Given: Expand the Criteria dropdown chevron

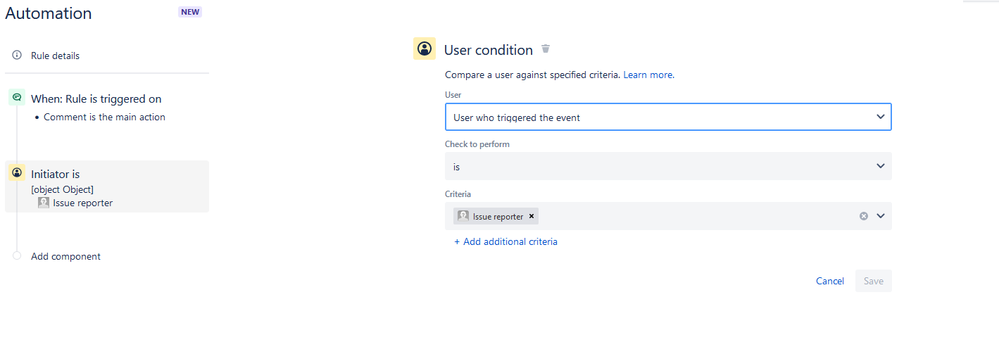Looking at the screenshot, I should tap(880, 216).
